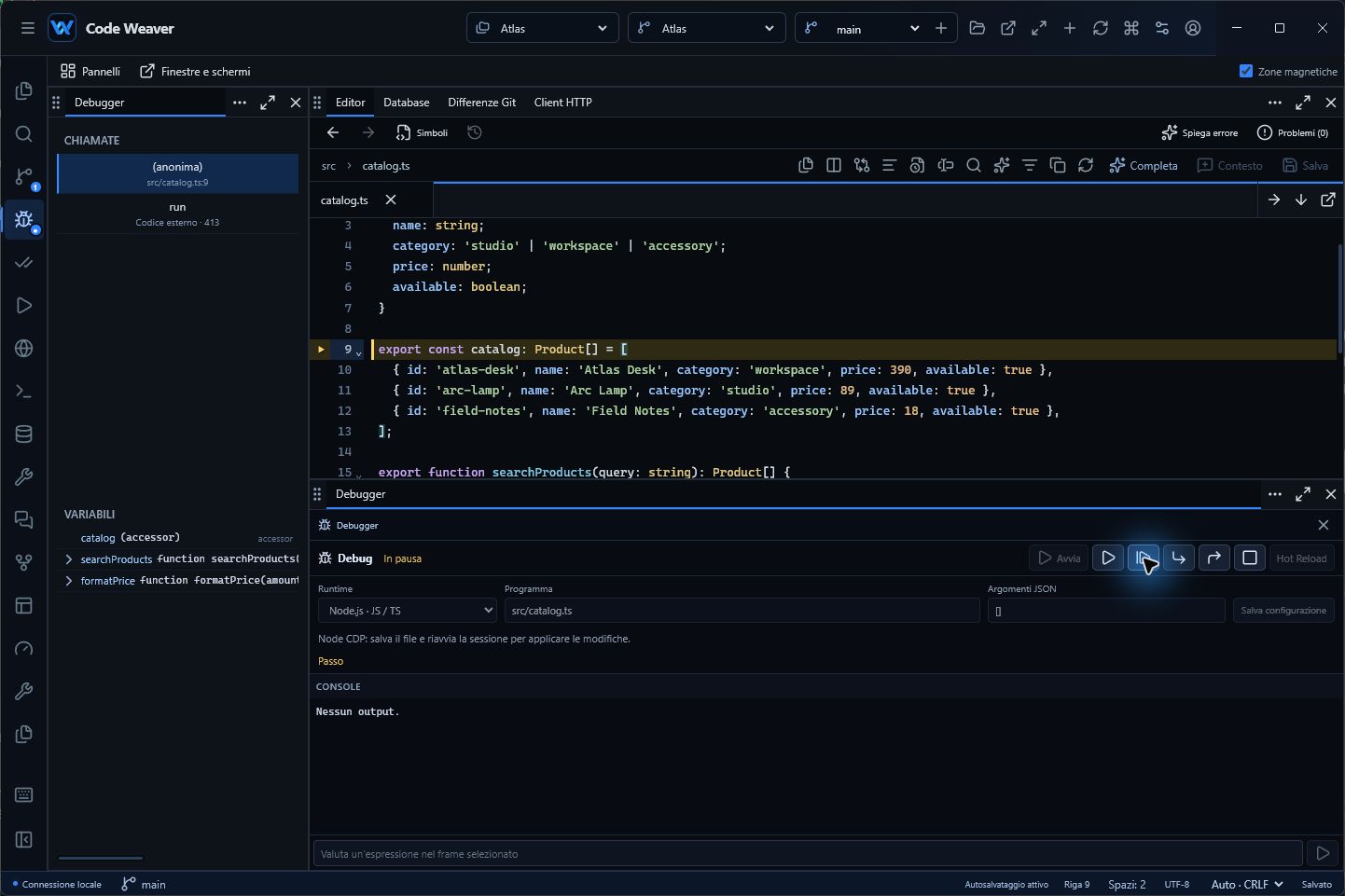Select the run call stack frame

pyautogui.click(x=177, y=214)
